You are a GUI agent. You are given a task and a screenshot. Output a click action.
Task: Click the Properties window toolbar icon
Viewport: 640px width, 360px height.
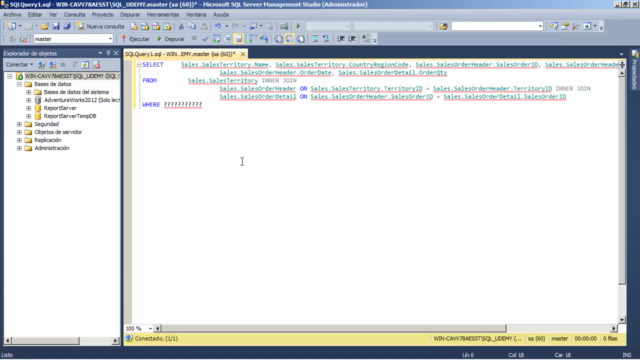564,26
